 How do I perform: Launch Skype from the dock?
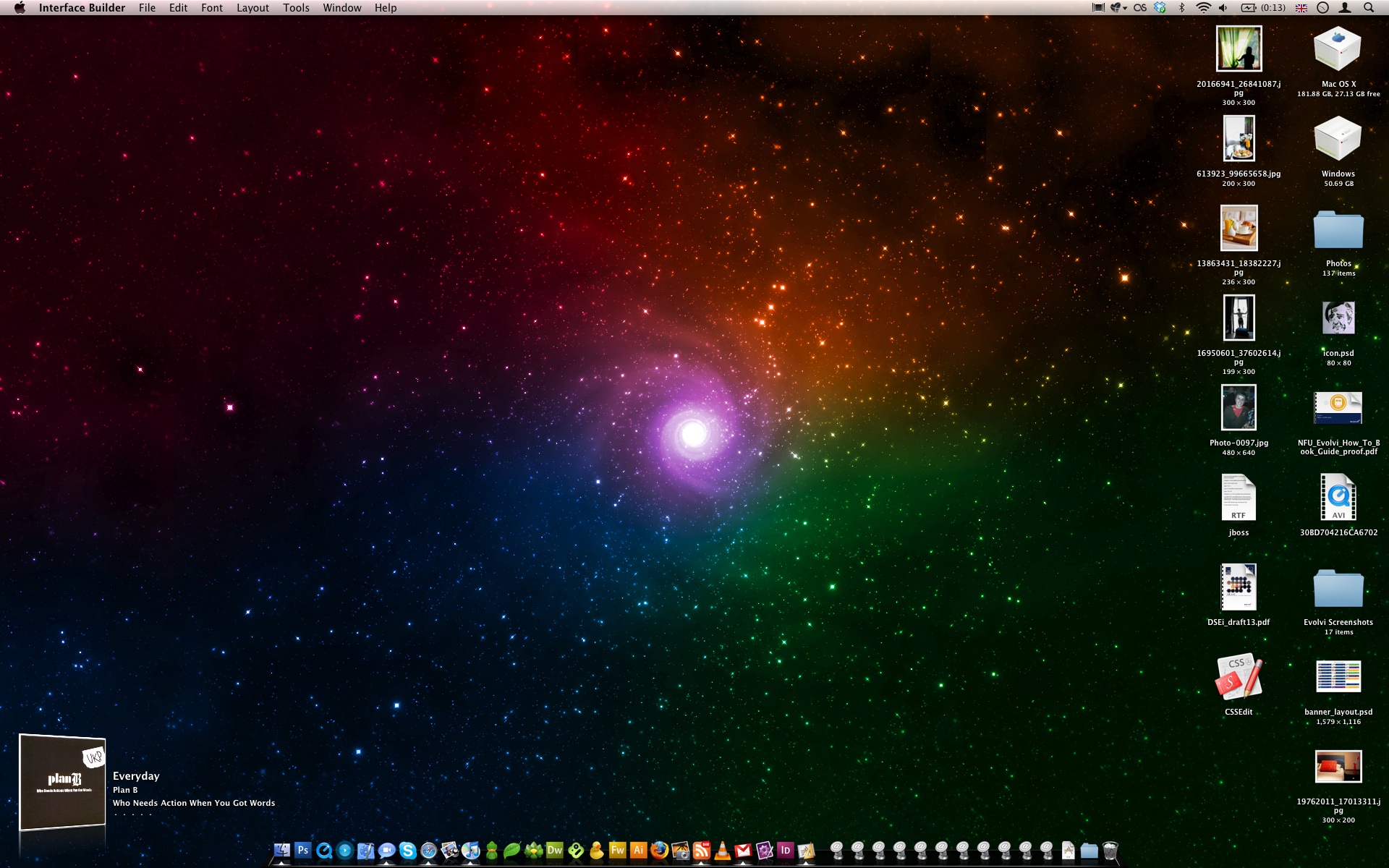click(x=407, y=851)
